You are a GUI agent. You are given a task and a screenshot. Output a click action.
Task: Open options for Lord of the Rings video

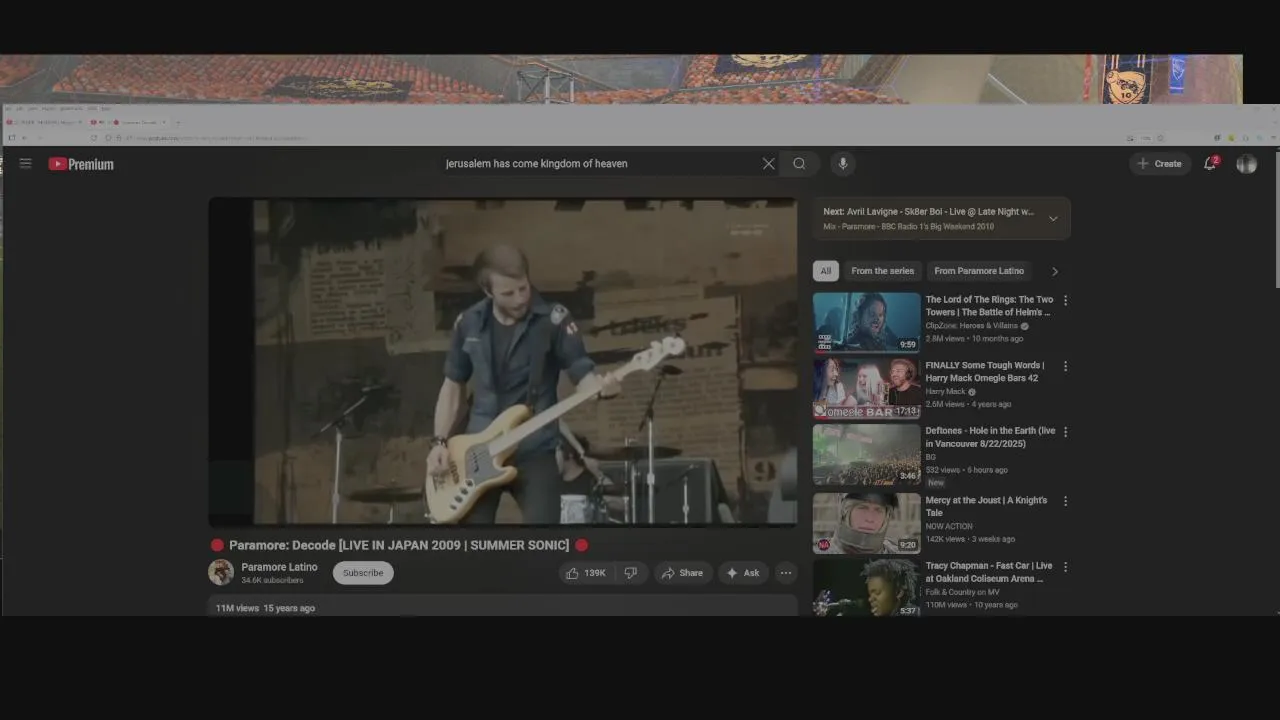(1065, 300)
